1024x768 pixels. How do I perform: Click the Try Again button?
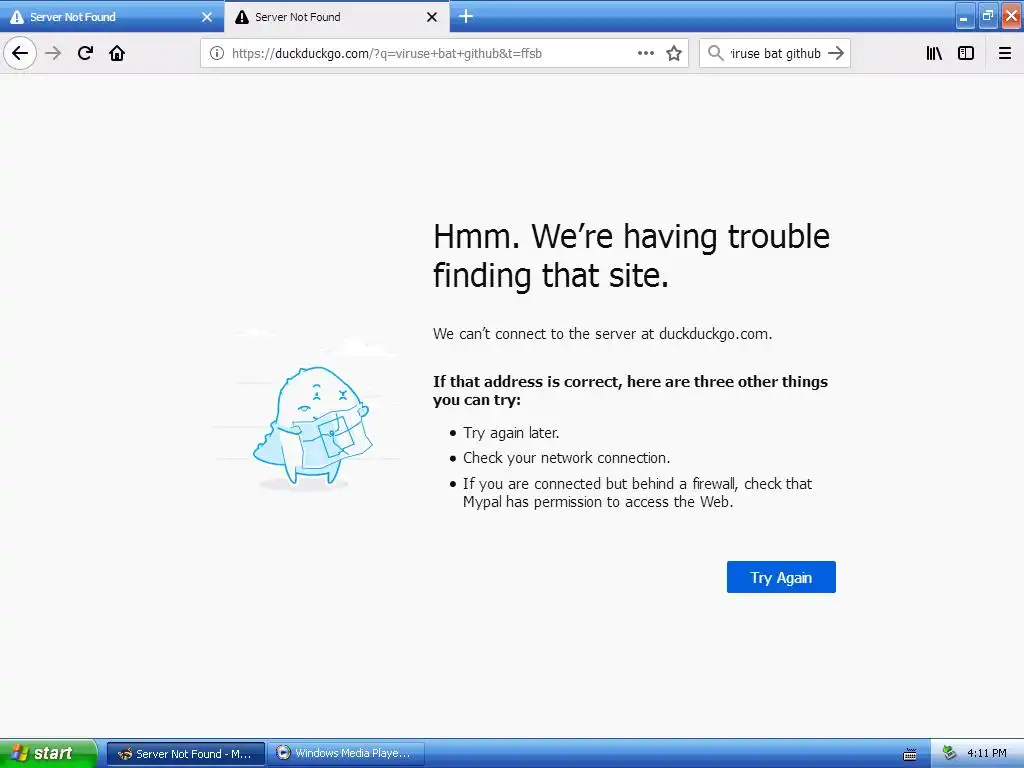click(781, 577)
